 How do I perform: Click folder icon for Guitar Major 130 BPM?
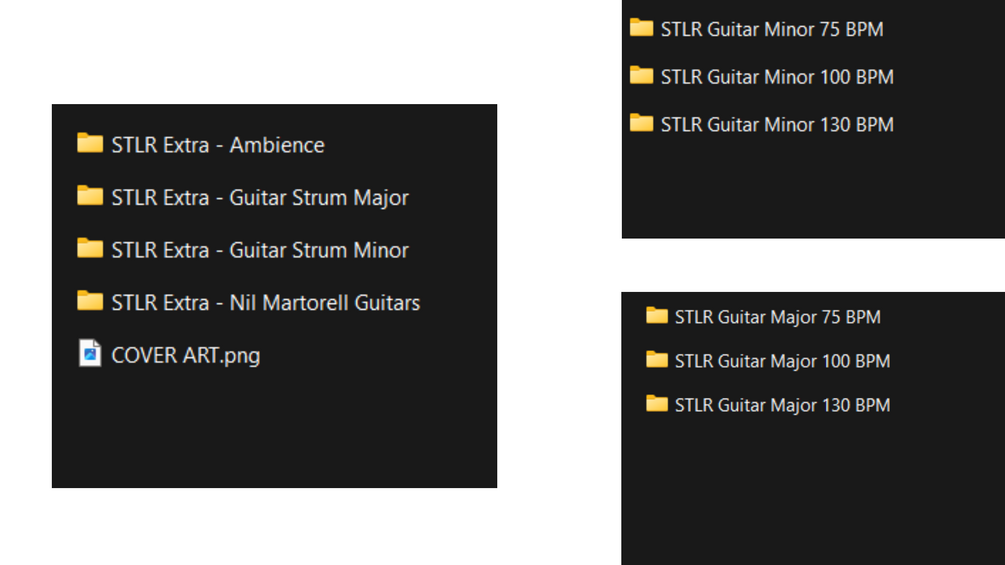coord(657,404)
